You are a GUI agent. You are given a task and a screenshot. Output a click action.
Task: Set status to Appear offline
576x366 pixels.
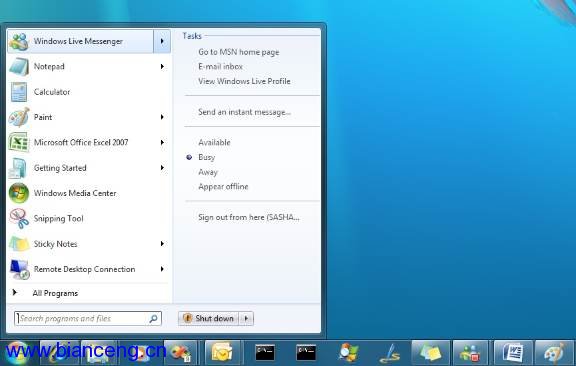pos(223,187)
